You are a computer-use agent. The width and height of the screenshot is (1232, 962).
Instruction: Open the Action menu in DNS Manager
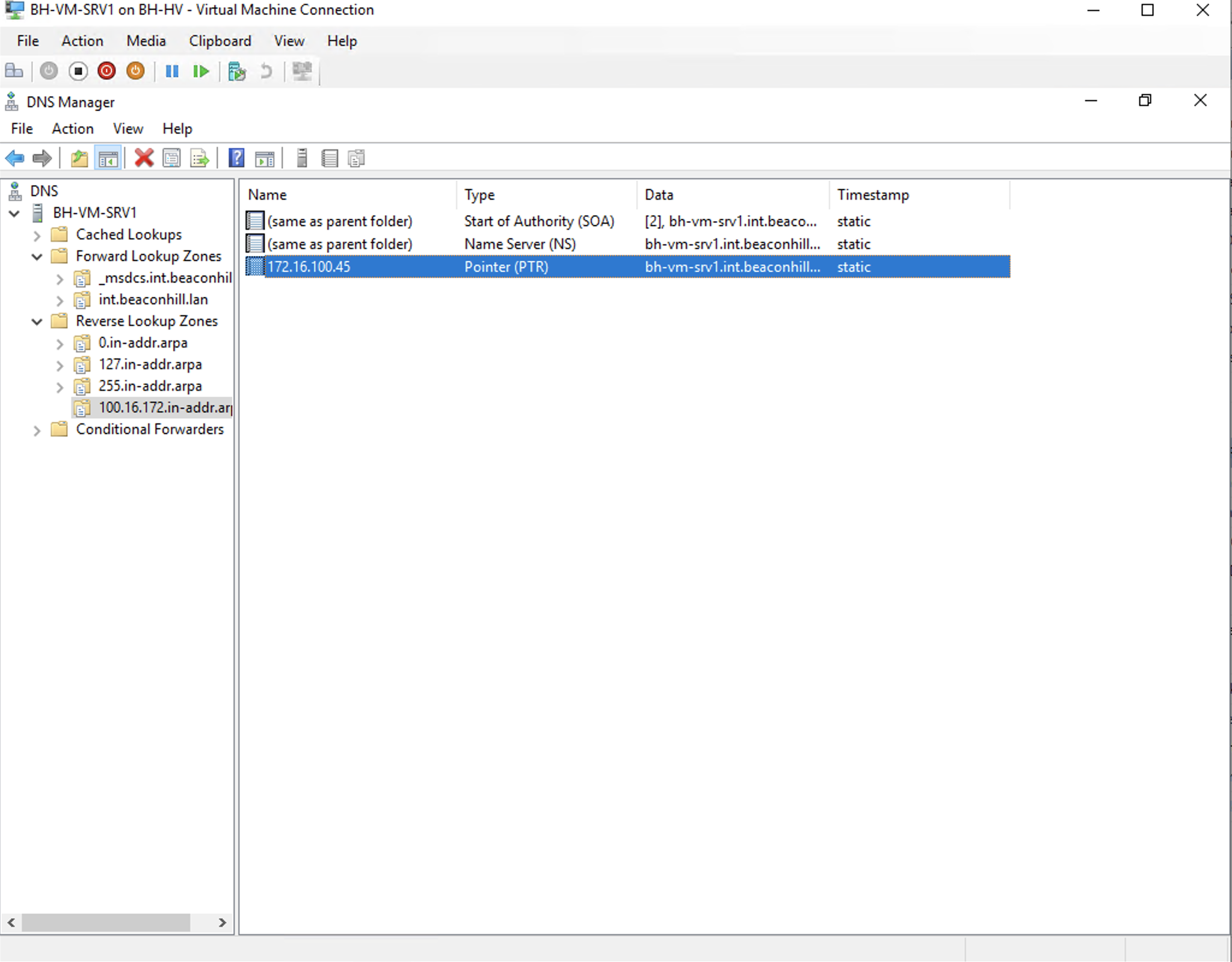(x=72, y=128)
